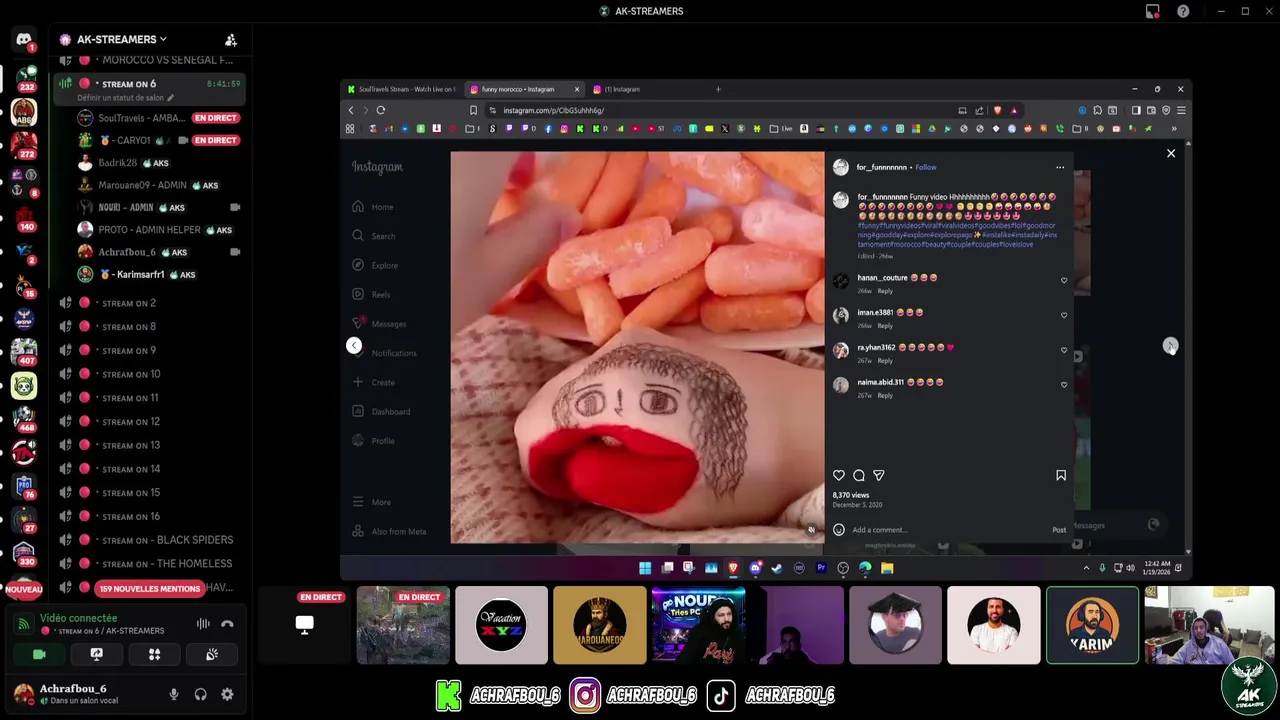This screenshot has width=1280, height=720.
Task: Reload the page in streamed browser
Action: 381,110
